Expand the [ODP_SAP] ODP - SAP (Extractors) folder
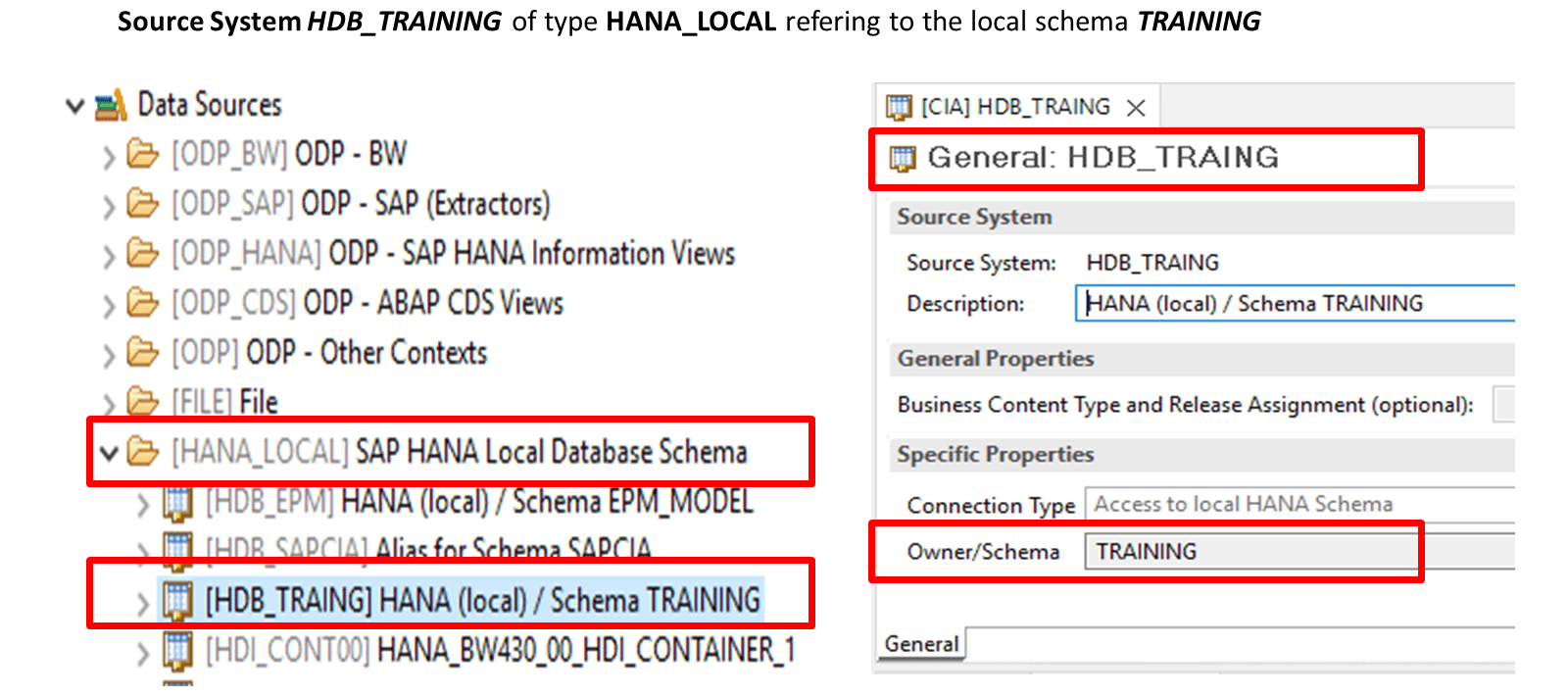1568x696 pixels. coord(109,206)
